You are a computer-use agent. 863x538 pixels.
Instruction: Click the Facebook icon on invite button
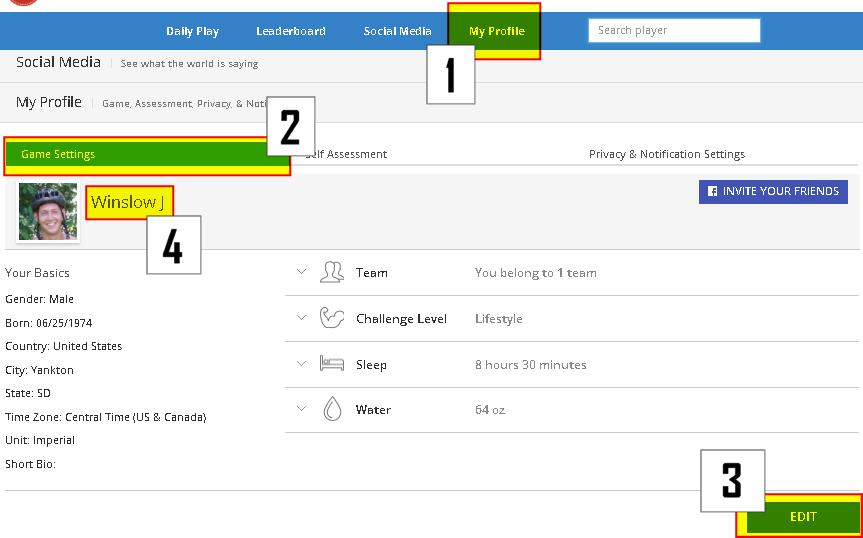(x=712, y=191)
